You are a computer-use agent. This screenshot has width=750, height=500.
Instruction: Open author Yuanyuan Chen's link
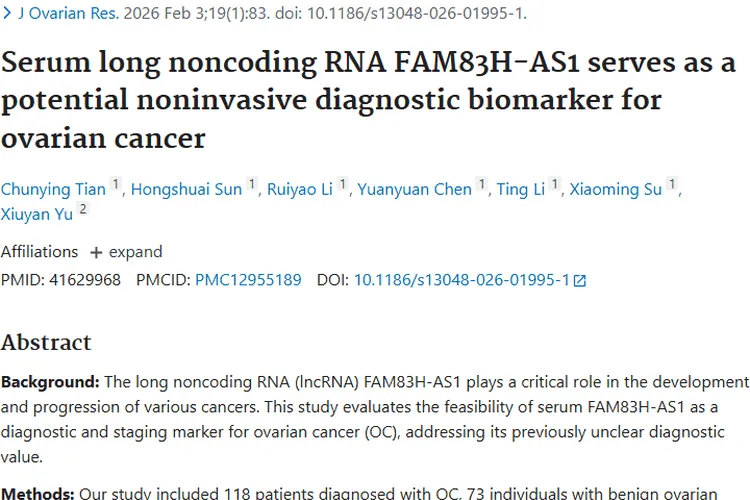(413, 189)
